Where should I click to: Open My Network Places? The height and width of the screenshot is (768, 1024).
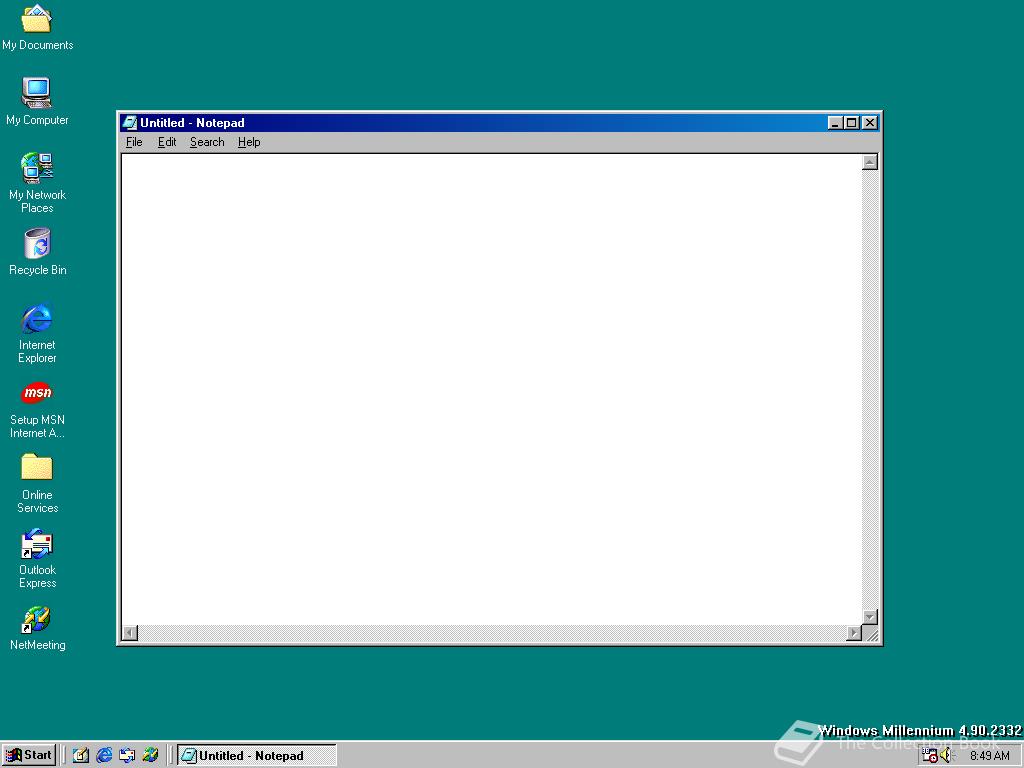(37, 168)
